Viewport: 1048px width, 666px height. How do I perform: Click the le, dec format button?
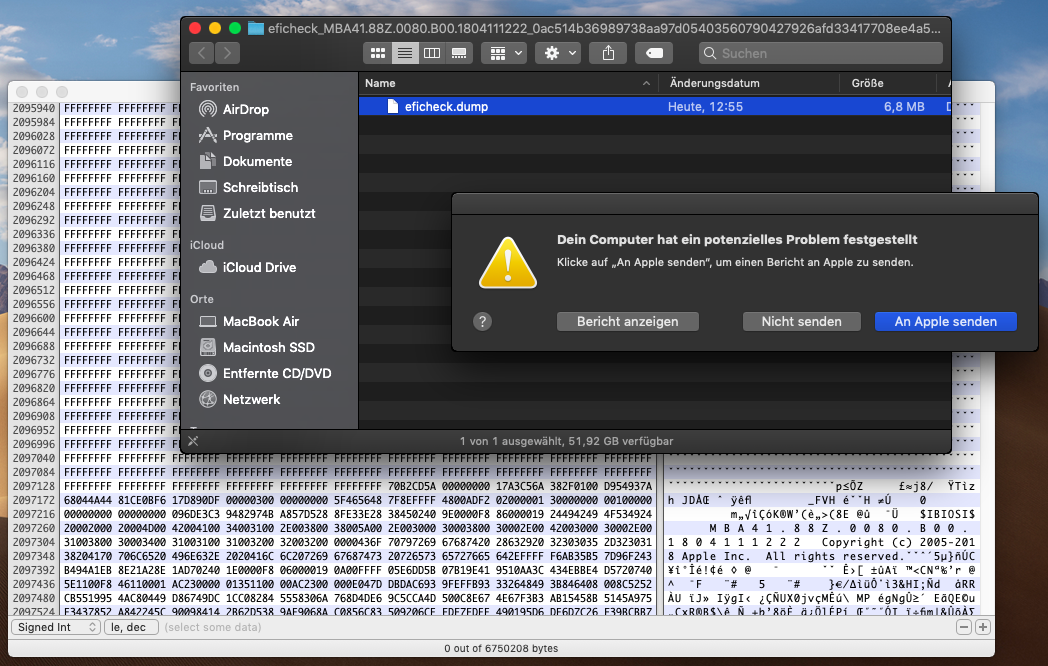pos(131,627)
